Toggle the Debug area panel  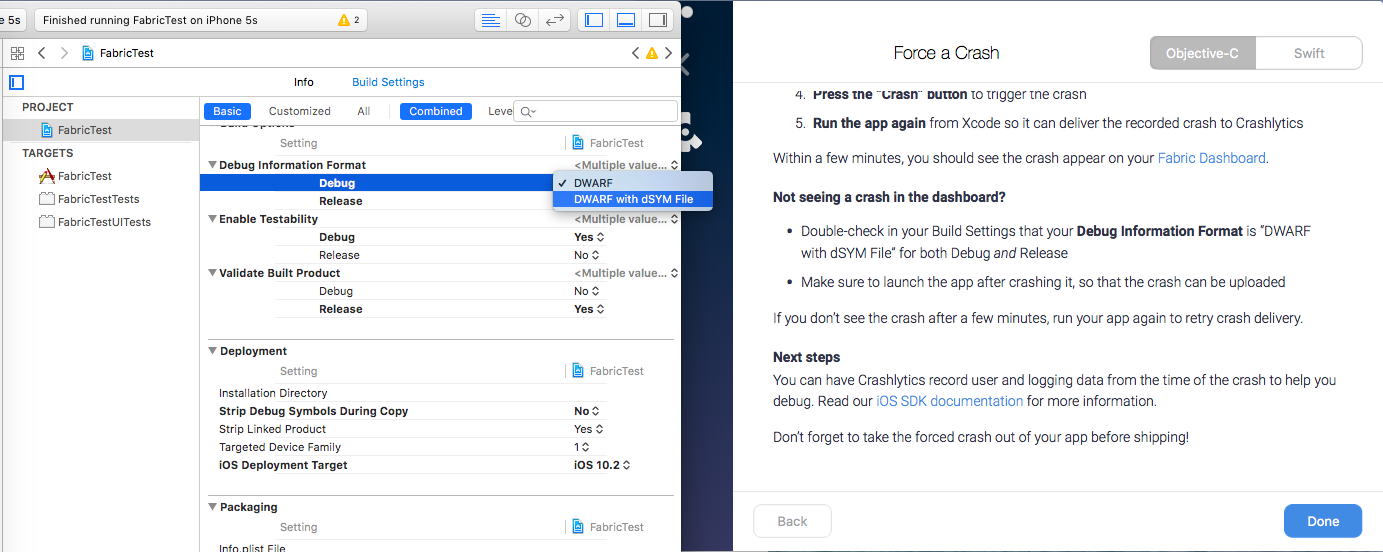pos(625,20)
